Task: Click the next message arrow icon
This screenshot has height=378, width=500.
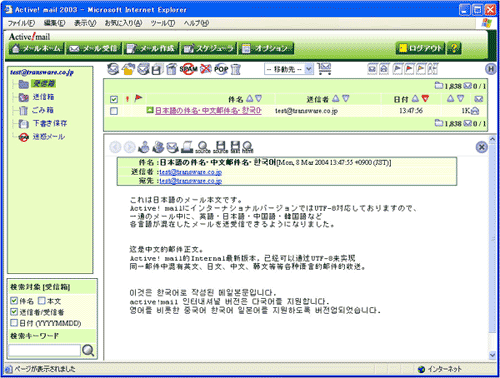Action: point(130,147)
